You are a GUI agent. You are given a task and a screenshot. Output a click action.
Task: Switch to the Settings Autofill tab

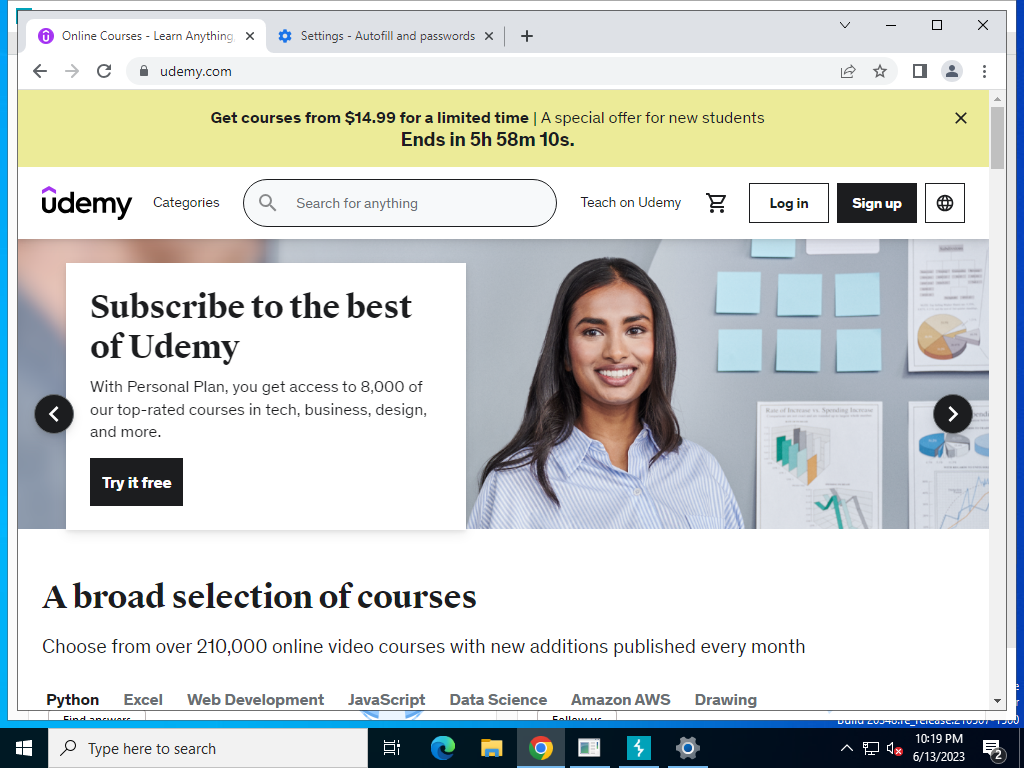[x=387, y=36]
